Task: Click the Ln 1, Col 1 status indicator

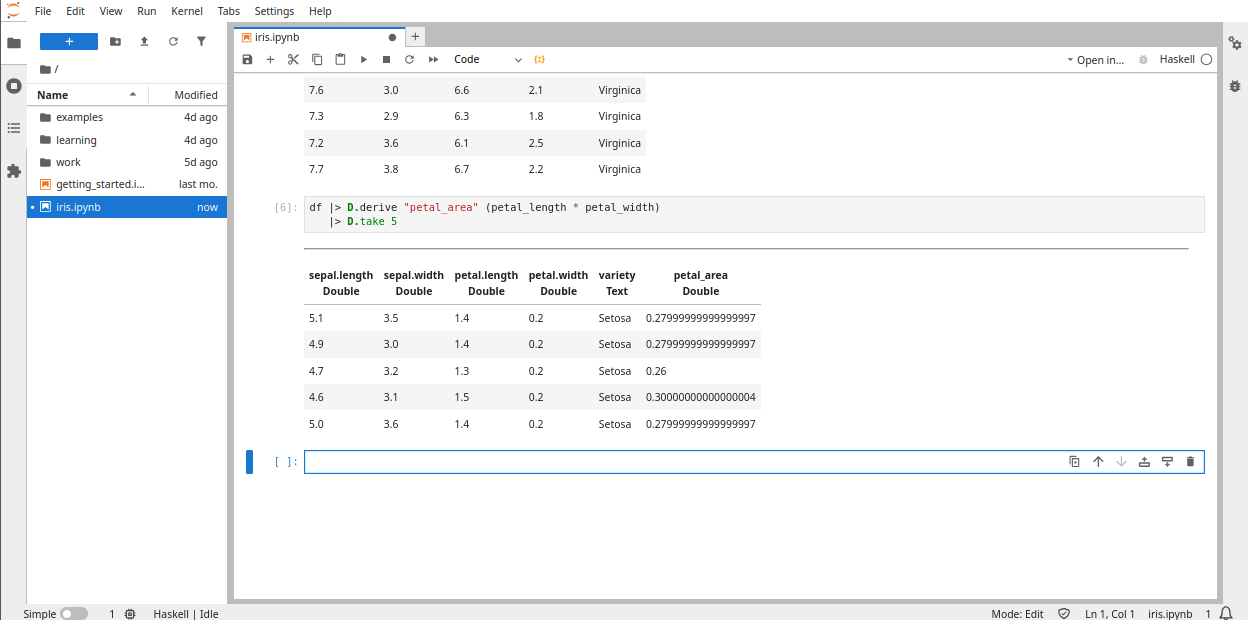Action: 1110,613
